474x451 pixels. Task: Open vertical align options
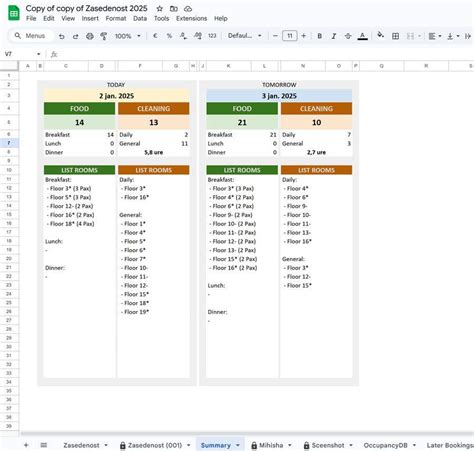(x=453, y=36)
